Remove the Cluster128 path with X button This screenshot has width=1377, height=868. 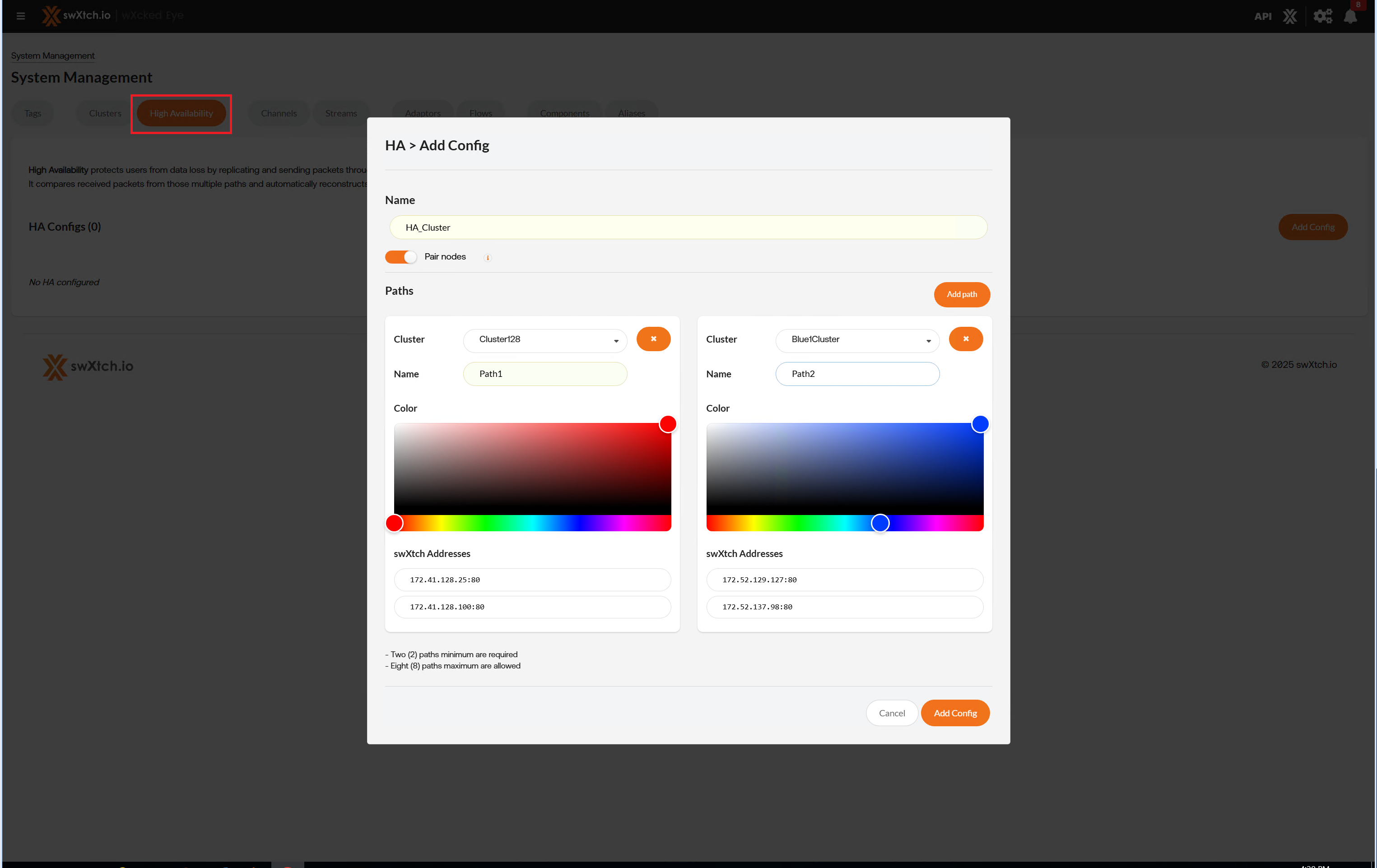pyautogui.click(x=653, y=339)
